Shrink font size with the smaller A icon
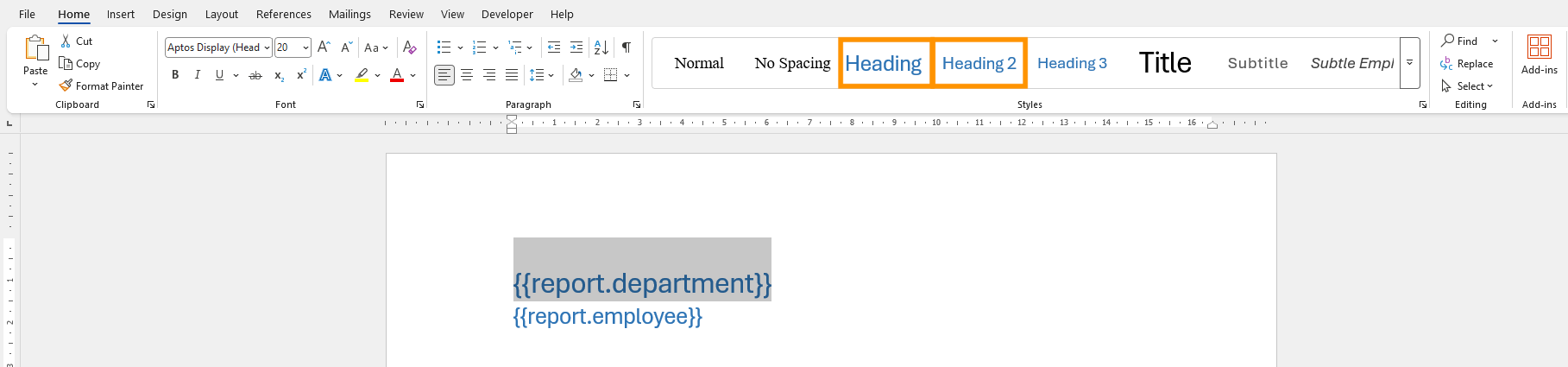Screen dimensions: 1568x367 pyautogui.click(x=346, y=47)
